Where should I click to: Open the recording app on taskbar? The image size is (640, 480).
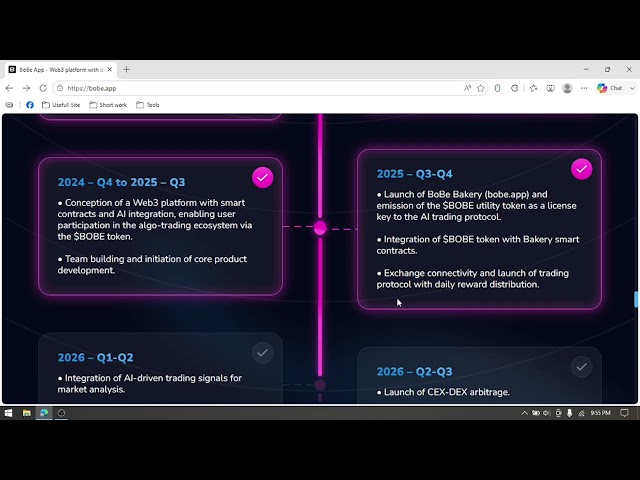61,413
